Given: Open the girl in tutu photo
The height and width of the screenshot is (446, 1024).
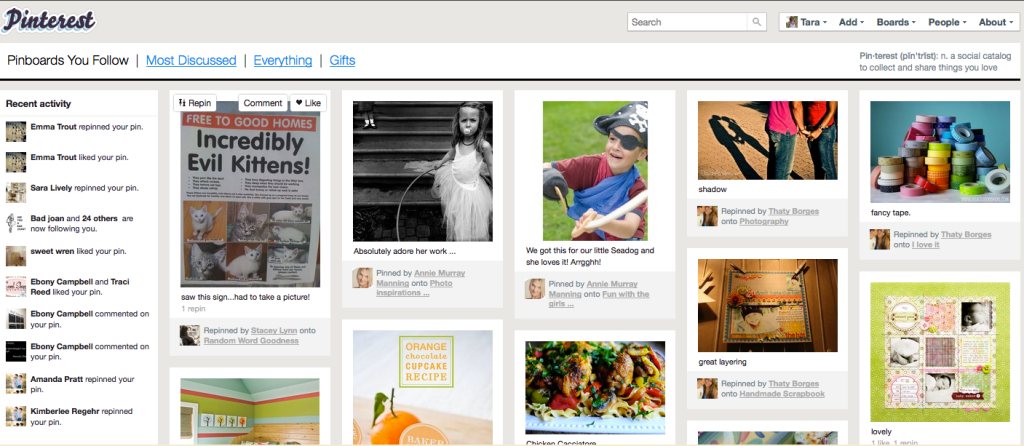Looking at the screenshot, I should coord(423,171).
